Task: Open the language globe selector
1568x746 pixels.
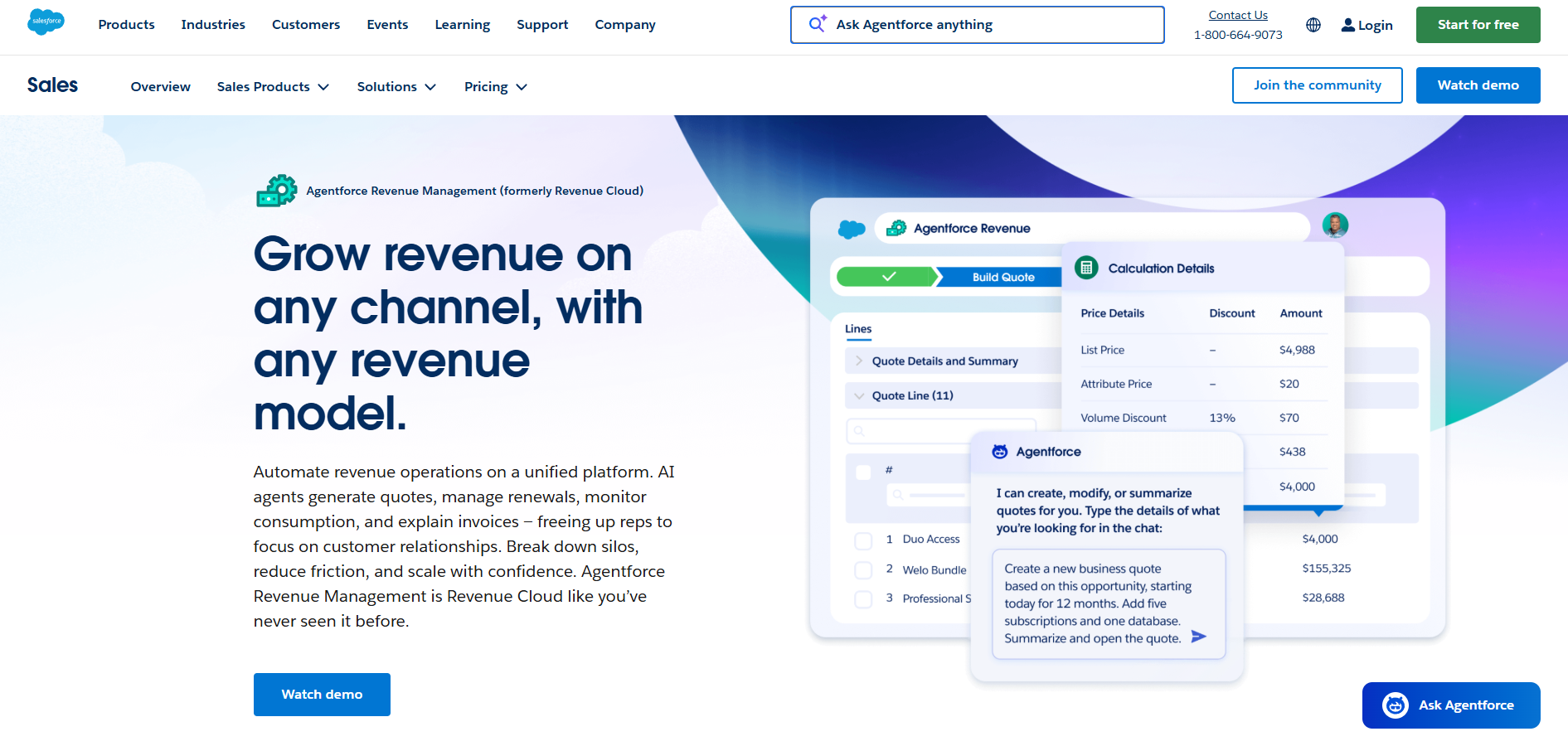Action: [x=1313, y=25]
